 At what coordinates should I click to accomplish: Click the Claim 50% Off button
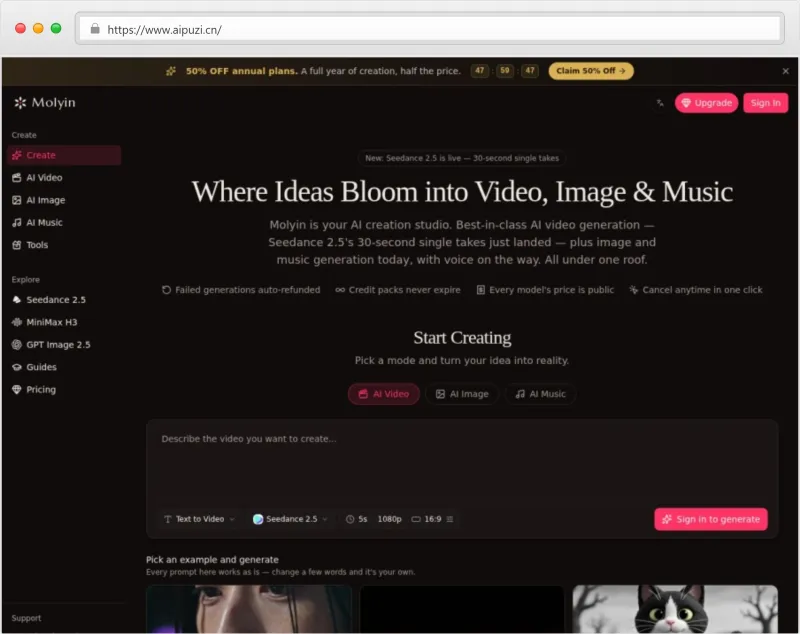coord(591,71)
